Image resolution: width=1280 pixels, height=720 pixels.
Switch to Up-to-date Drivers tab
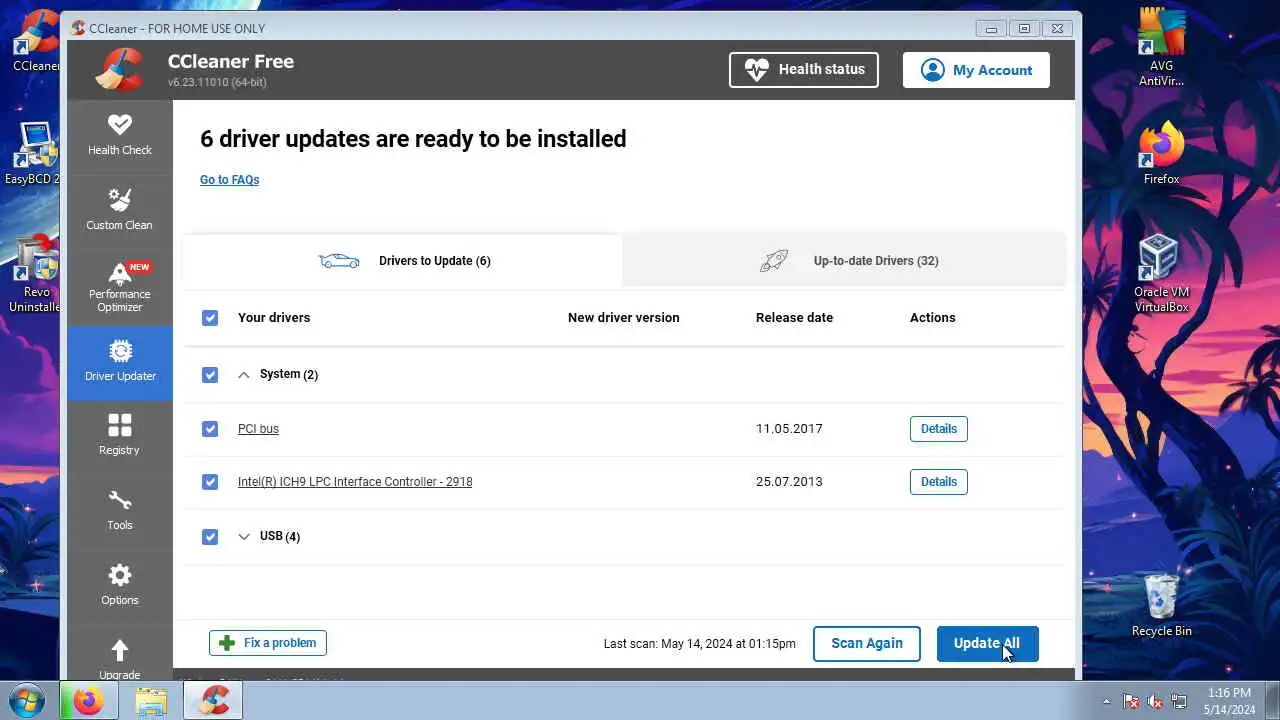point(844,261)
